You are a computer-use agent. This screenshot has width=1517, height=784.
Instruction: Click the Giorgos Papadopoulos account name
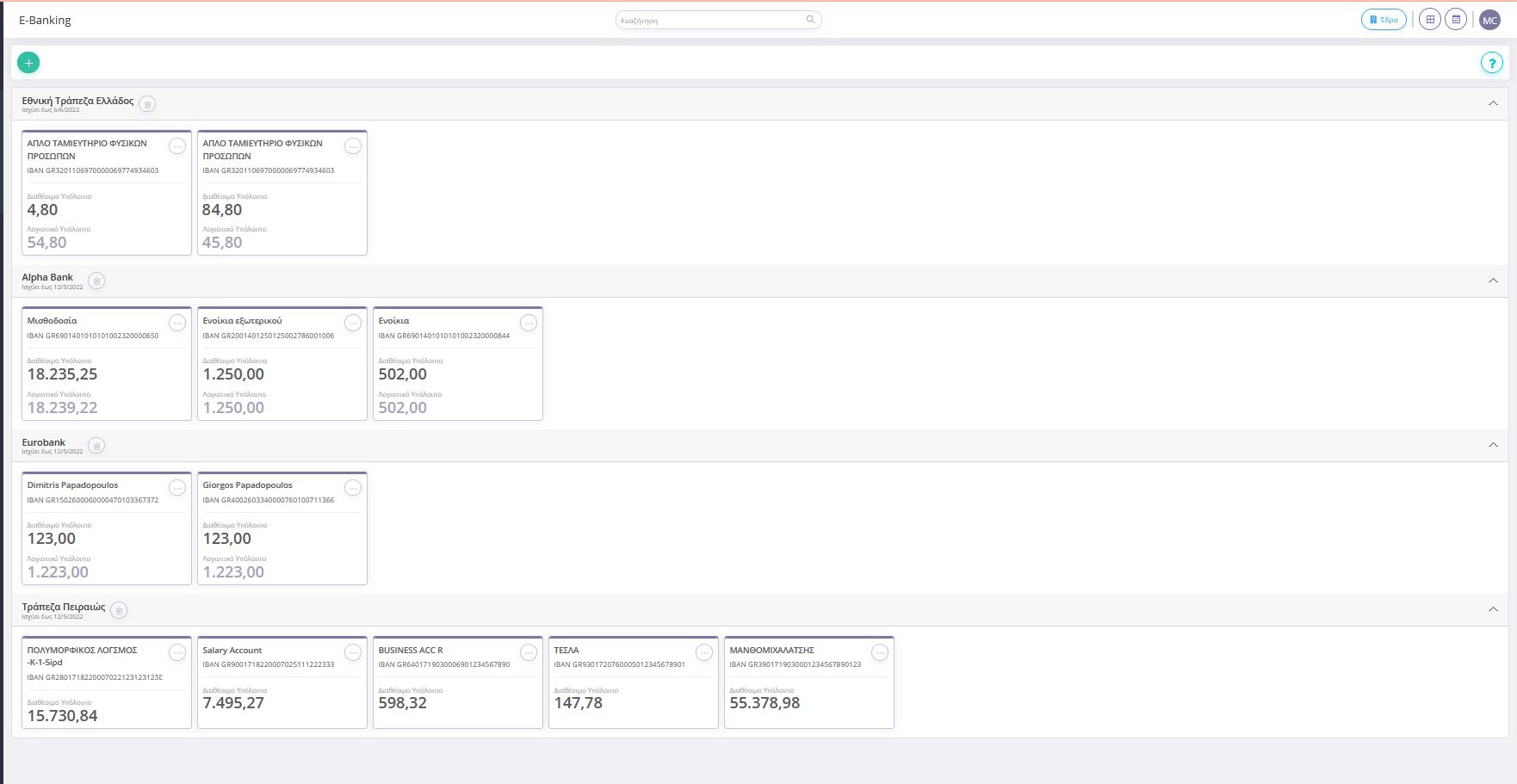click(248, 485)
